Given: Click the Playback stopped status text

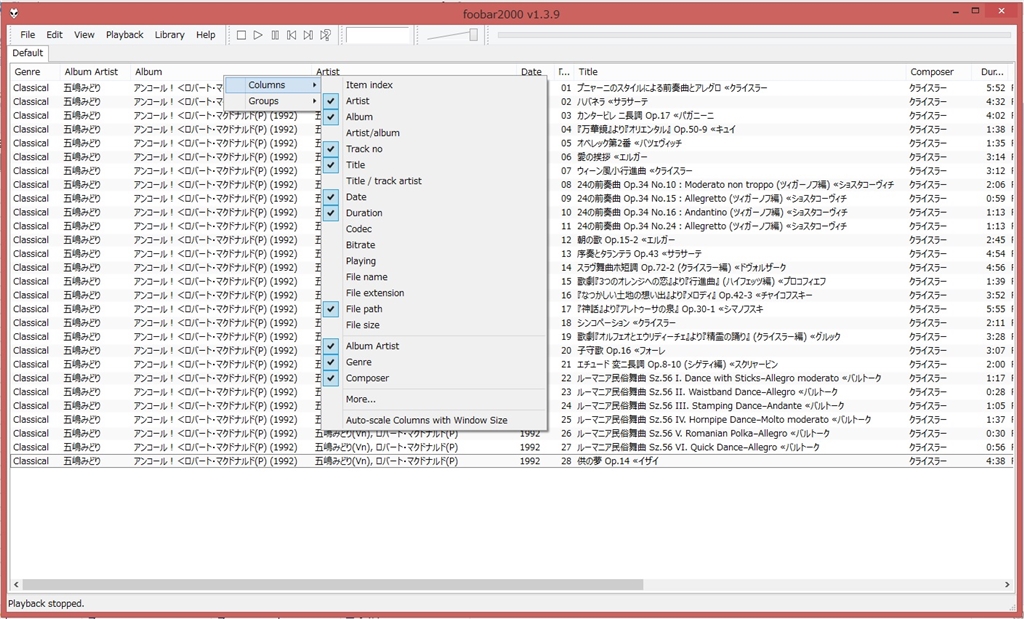Looking at the screenshot, I should tap(46, 603).
